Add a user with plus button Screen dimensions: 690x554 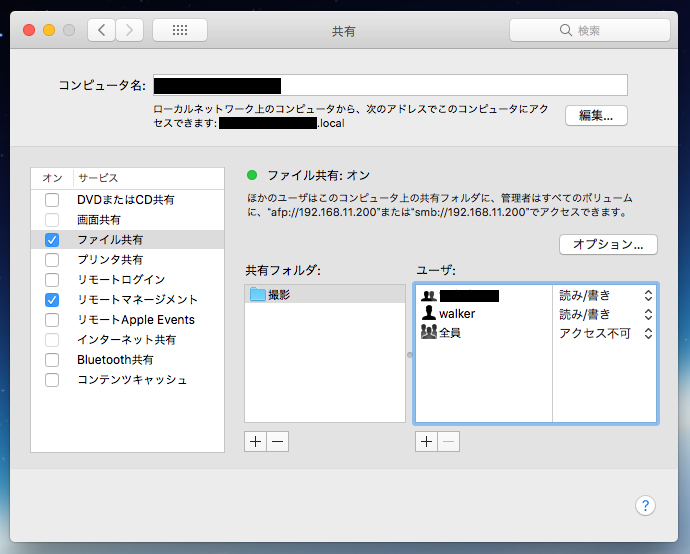coord(426,441)
